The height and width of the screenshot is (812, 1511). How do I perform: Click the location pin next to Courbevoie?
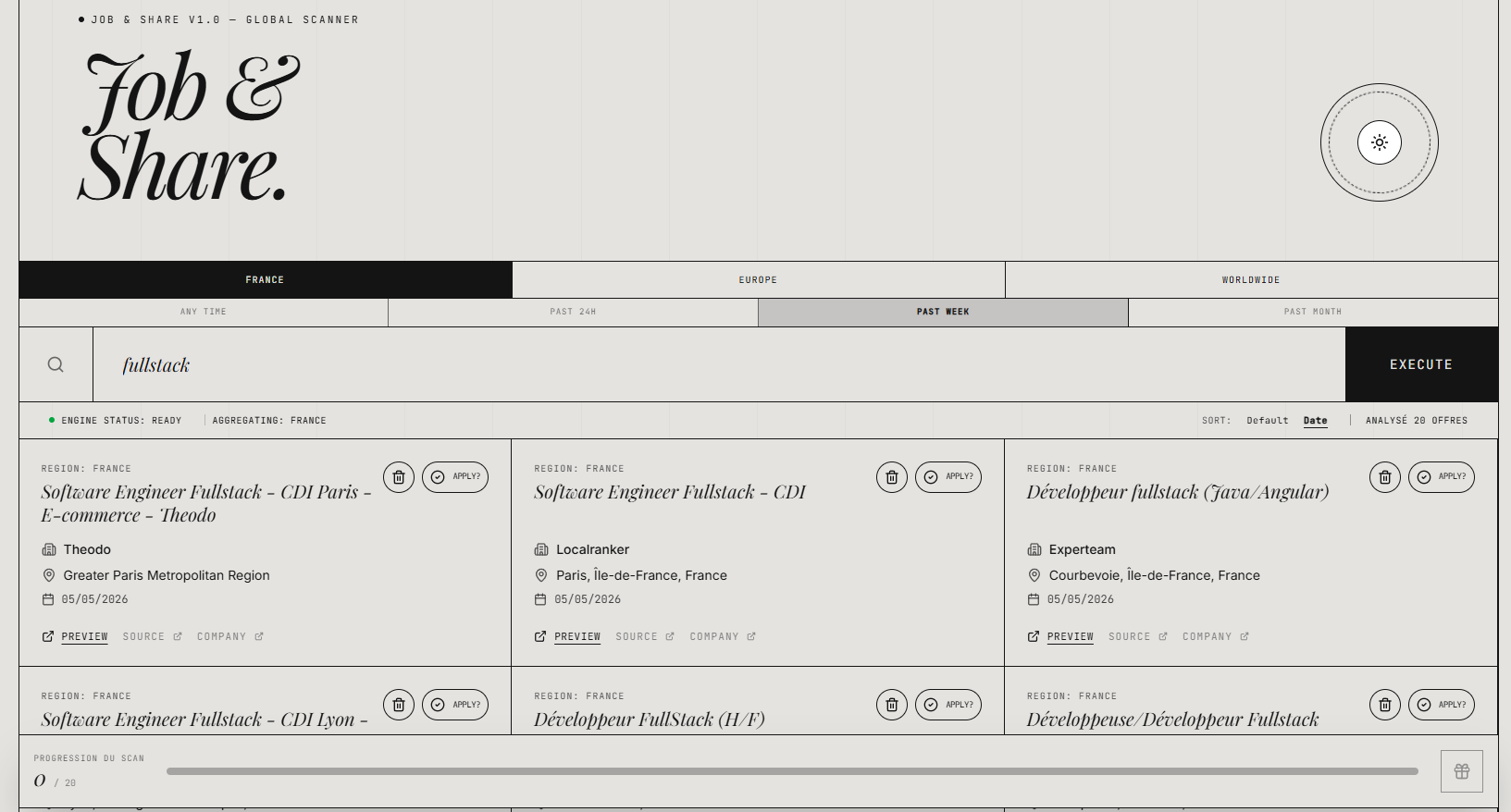tap(1034, 575)
